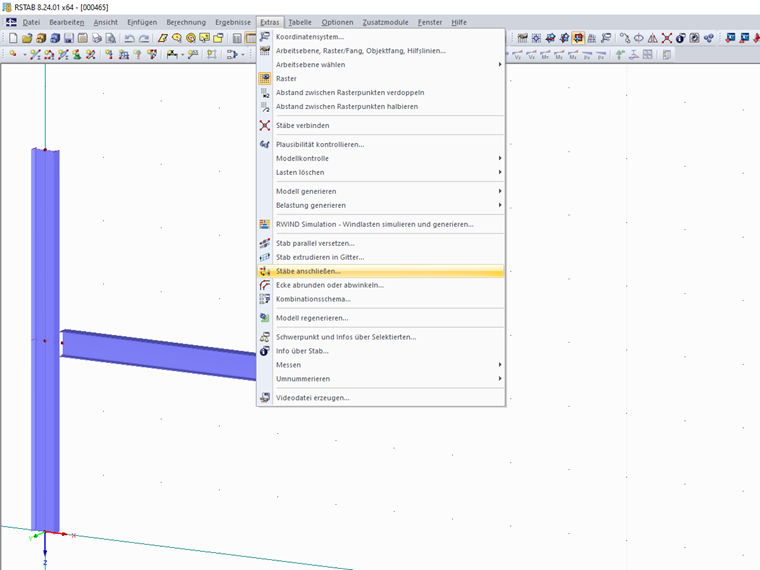
Task: Save the model using the floppy disk icon
Action: (69, 38)
